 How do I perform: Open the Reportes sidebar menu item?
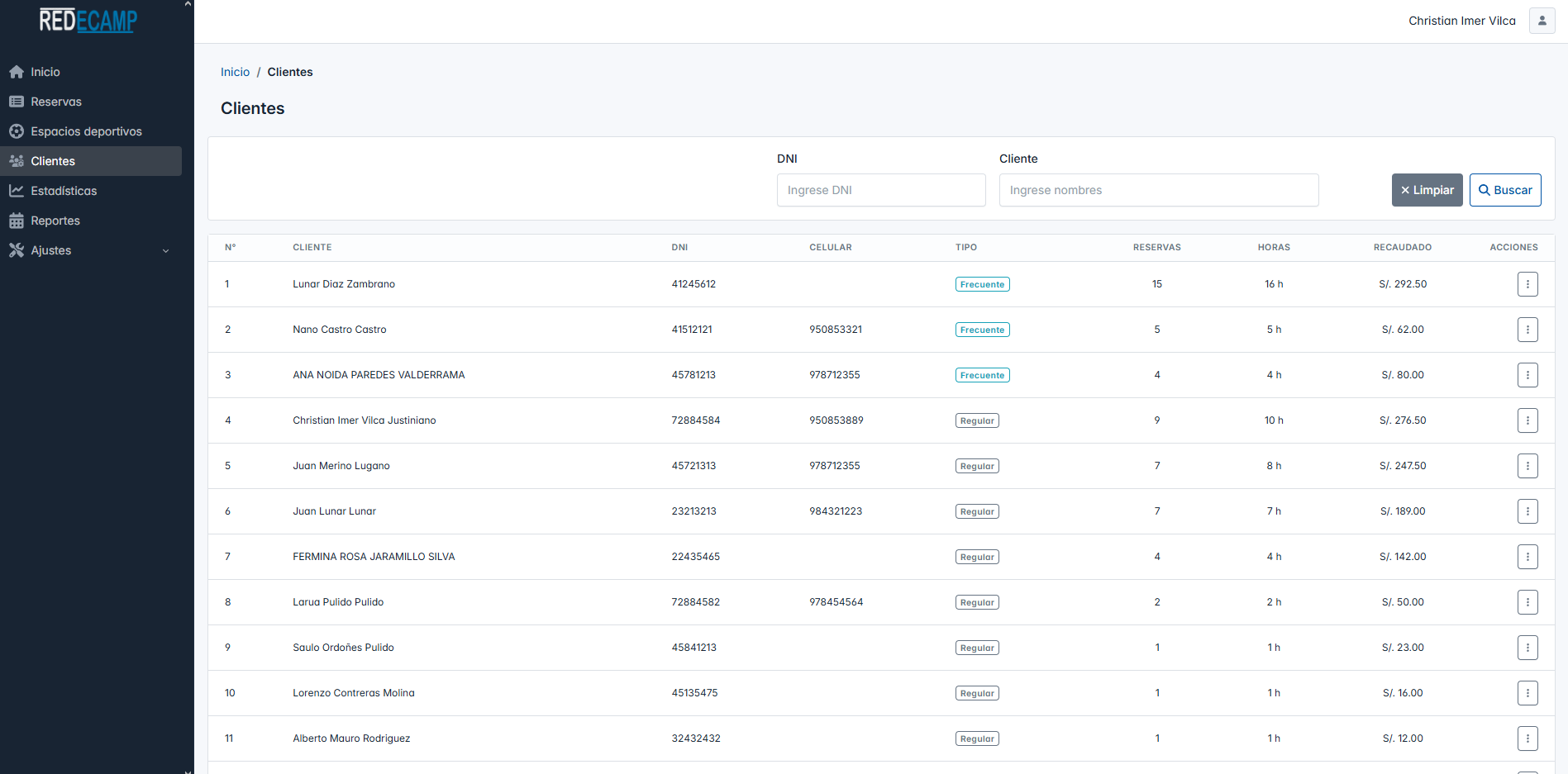55,221
